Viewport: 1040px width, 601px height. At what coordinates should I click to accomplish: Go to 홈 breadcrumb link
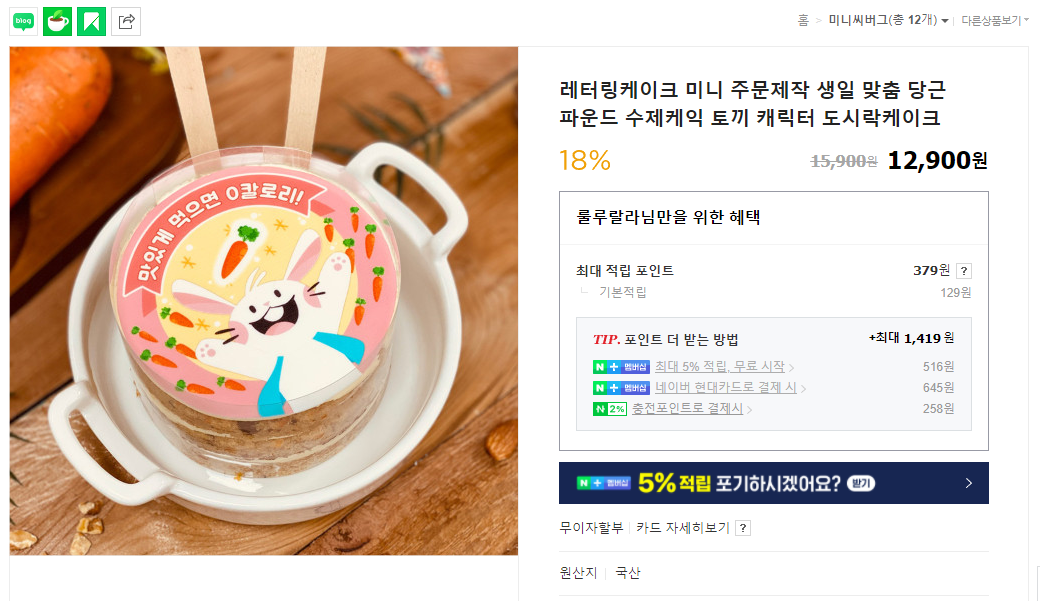pos(803,21)
